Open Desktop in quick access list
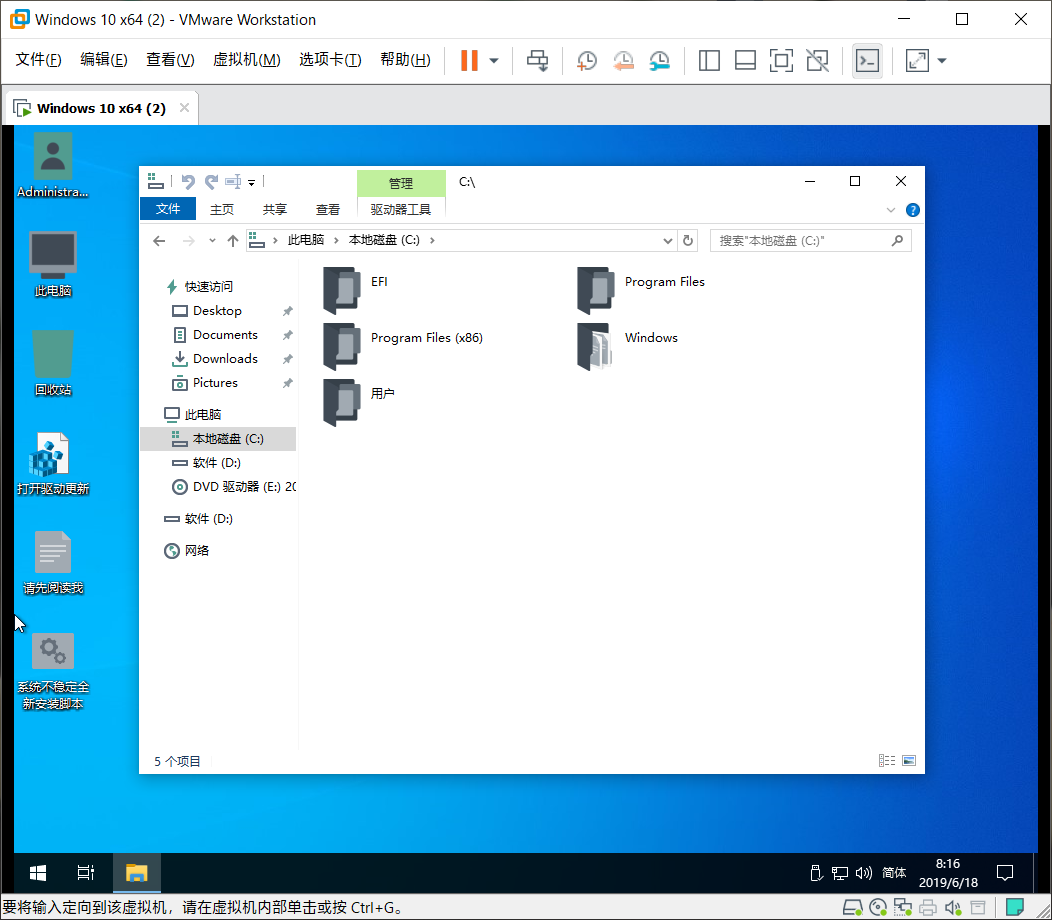The image size is (1052, 920). [217, 311]
